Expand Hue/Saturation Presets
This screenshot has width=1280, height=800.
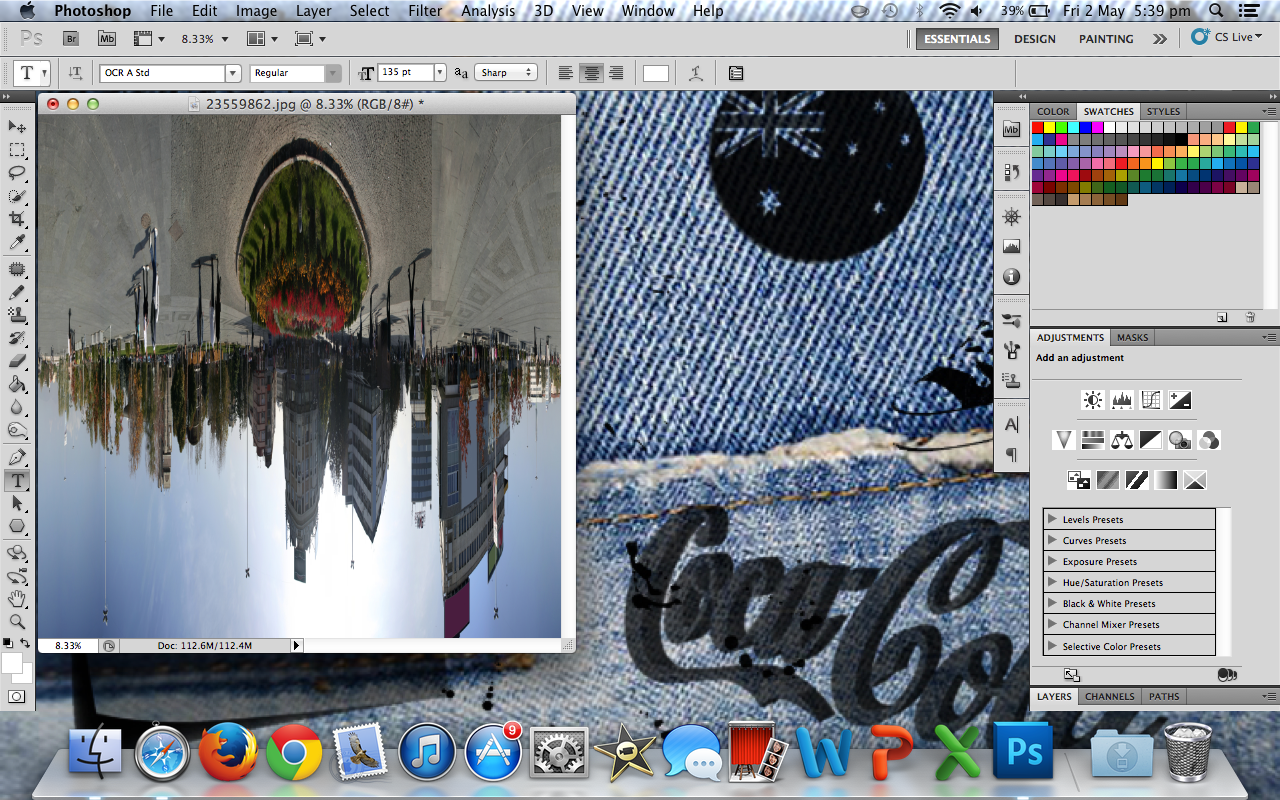coord(1052,582)
